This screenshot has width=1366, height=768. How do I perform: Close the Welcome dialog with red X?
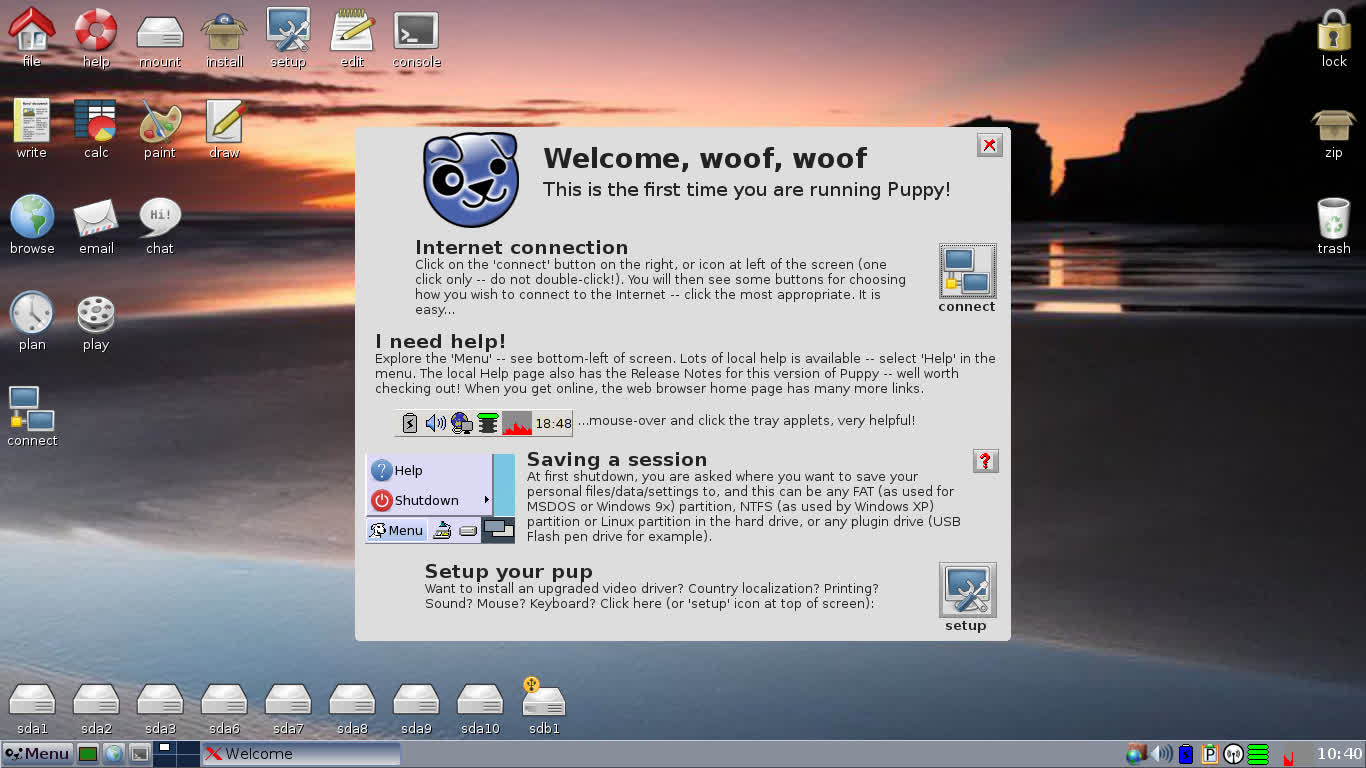tap(989, 145)
